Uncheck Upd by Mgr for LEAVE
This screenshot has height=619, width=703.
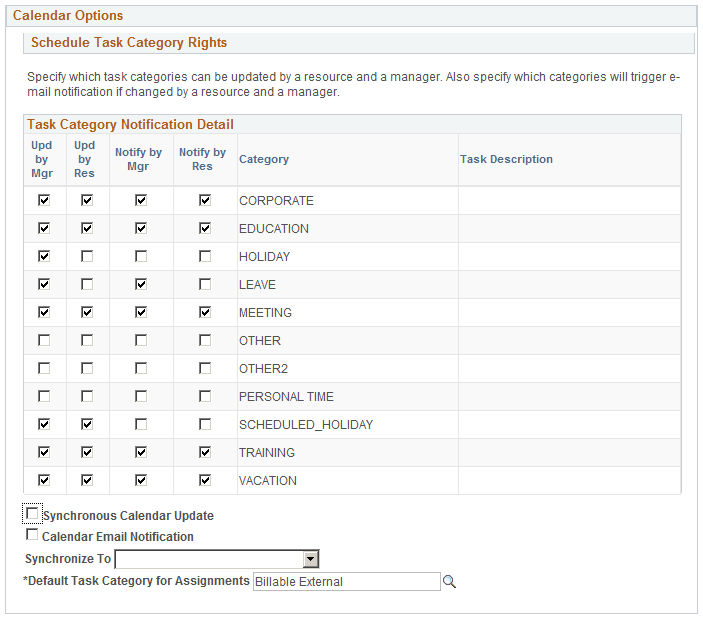pyautogui.click(x=44, y=284)
